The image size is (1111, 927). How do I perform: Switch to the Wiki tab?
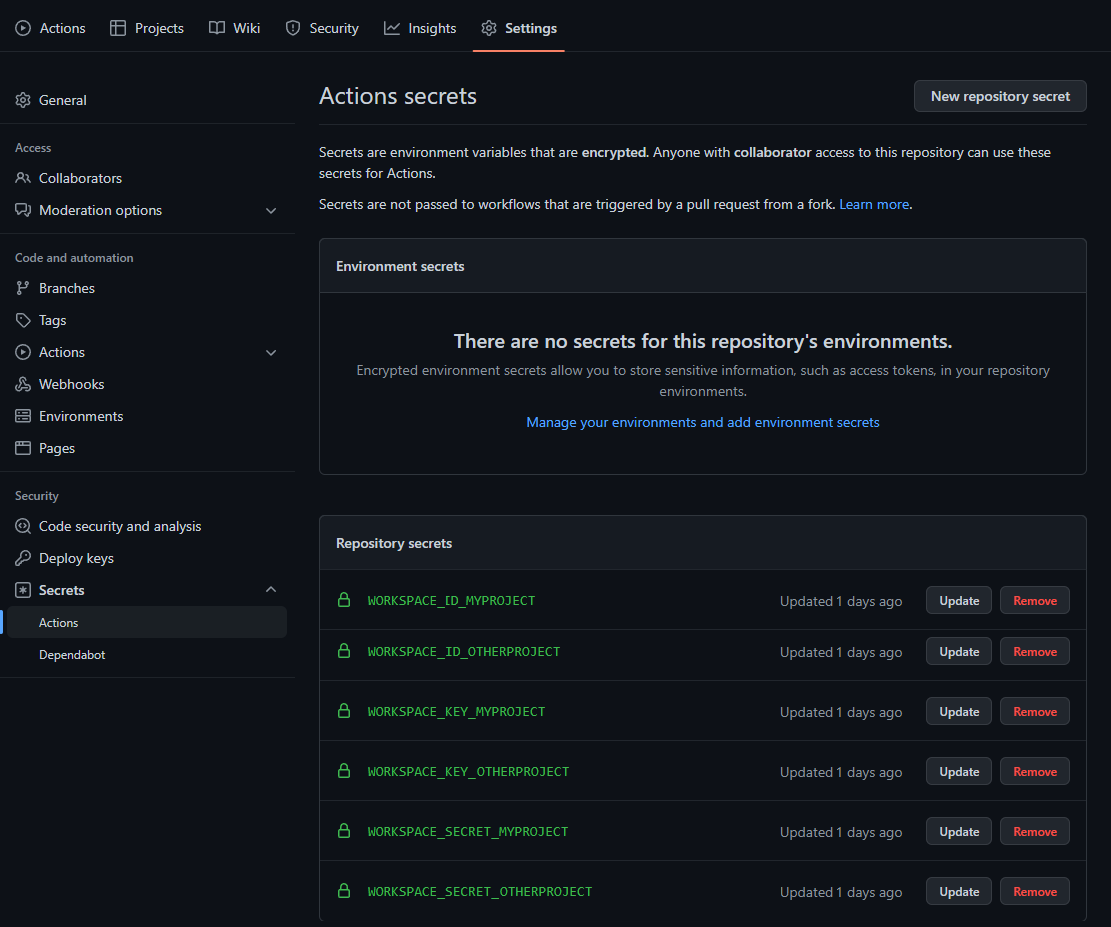coord(235,28)
